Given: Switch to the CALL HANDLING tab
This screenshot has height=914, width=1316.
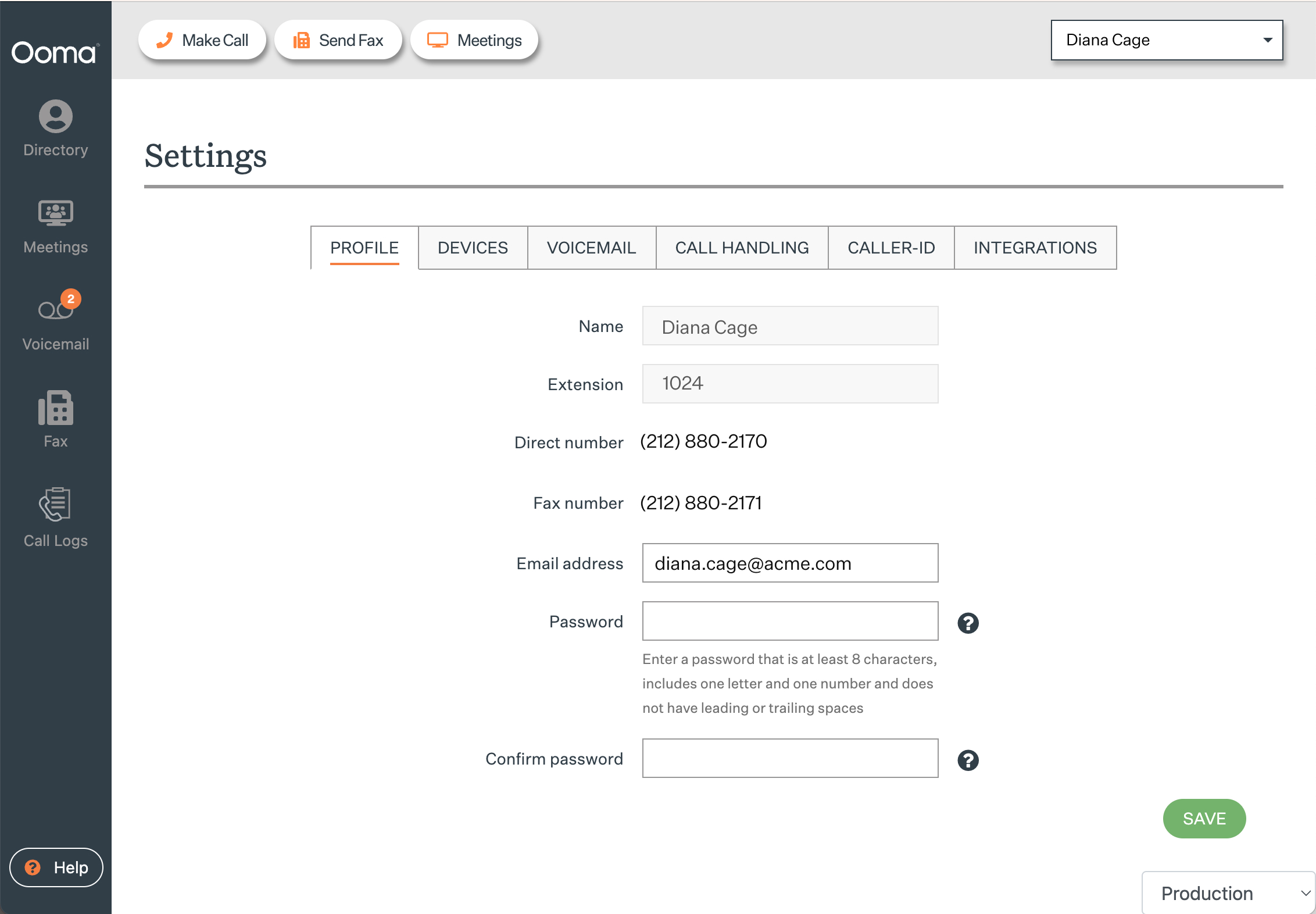Looking at the screenshot, I should [742, 248].
